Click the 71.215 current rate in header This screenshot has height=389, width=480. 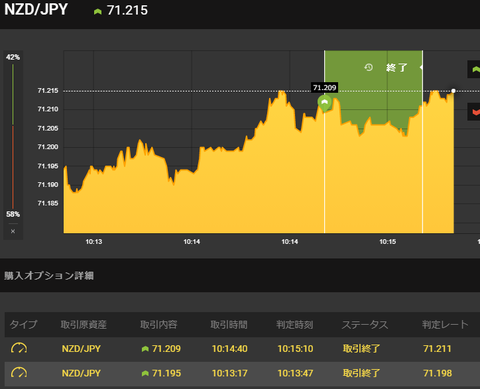(x=127, y=11)
